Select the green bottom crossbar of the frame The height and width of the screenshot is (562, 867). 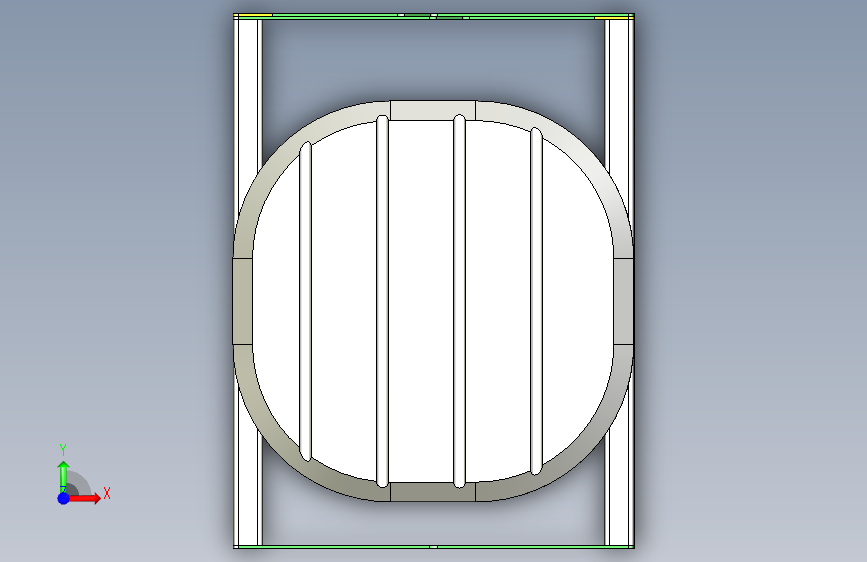coord(434,547)
